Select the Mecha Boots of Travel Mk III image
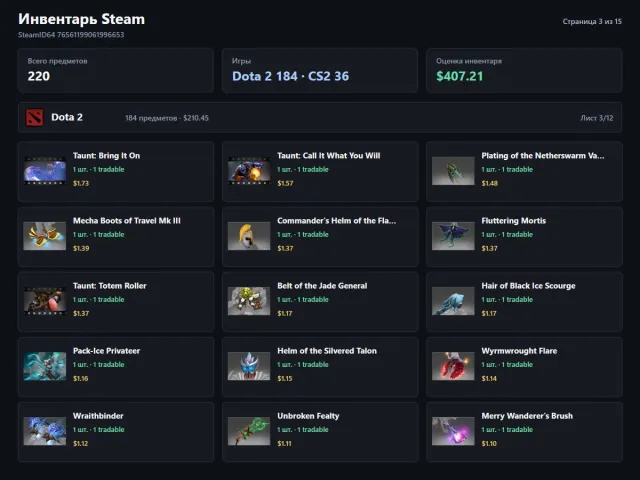Screen dimensions: 640x480 (x=44, y=236)
